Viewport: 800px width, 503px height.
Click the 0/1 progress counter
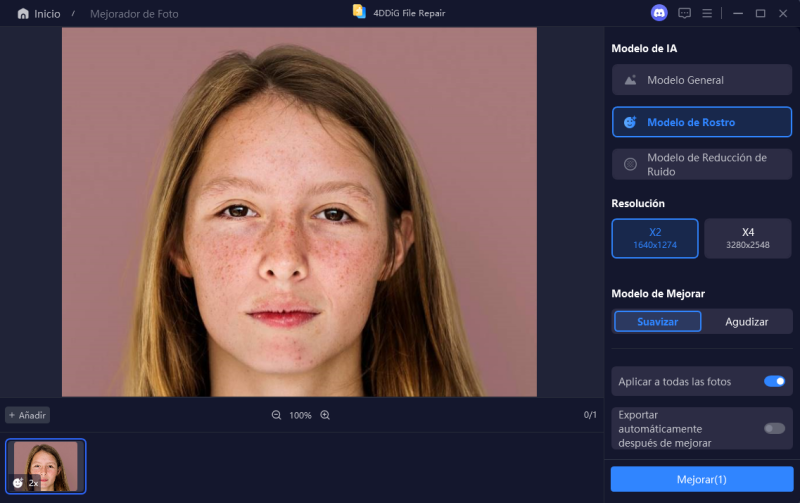[x=590, y=415]
